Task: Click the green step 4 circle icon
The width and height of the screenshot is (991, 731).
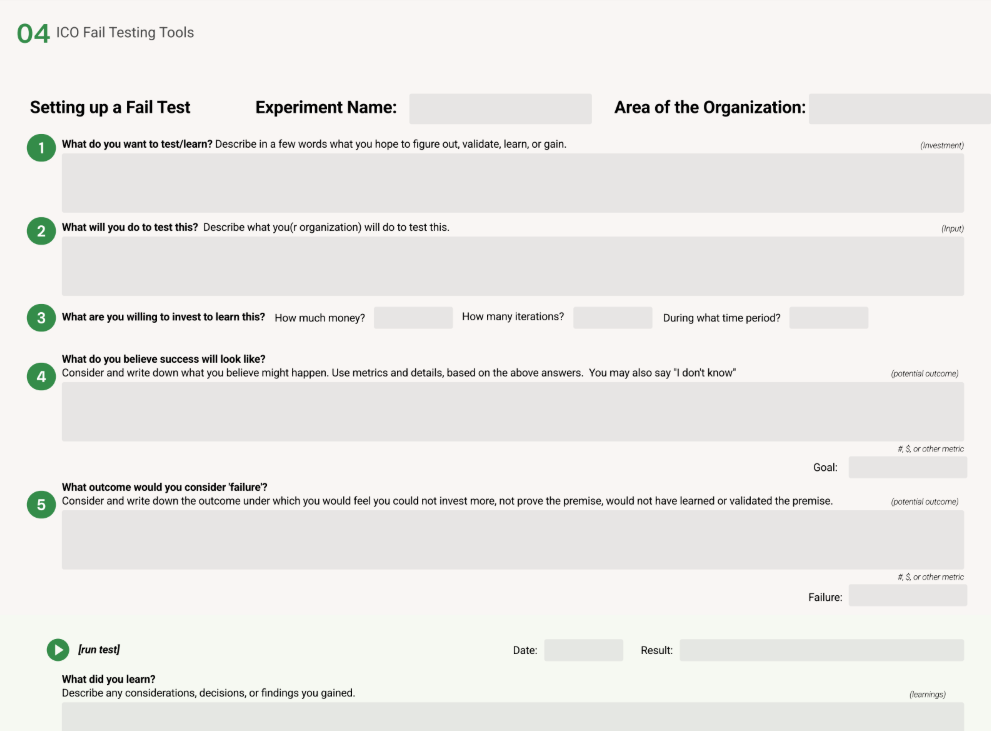Action: click(41, 377)
